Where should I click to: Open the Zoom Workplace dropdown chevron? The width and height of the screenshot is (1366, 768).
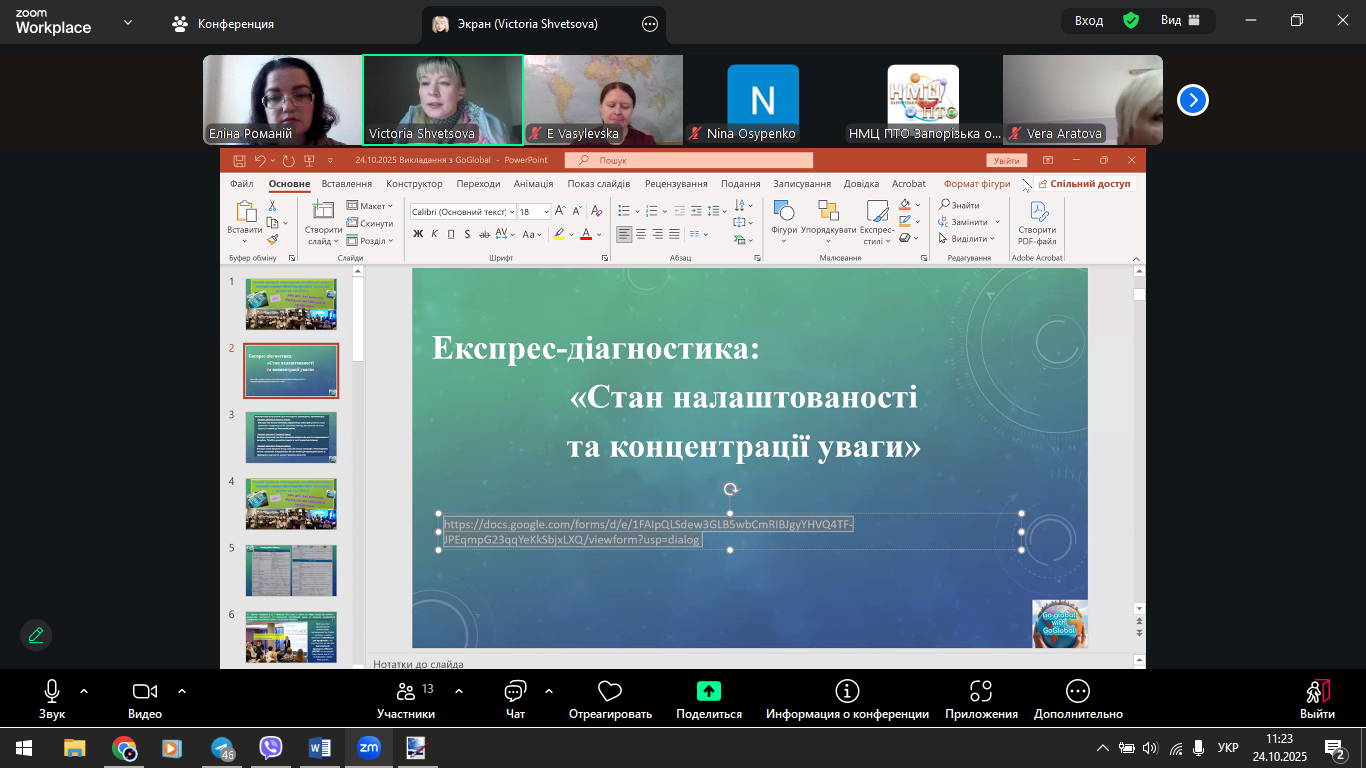point(127,22)
